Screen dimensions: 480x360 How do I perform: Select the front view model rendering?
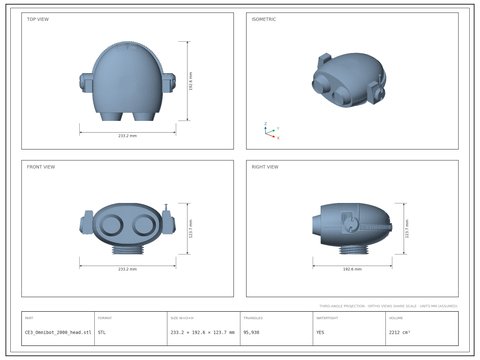coord(128,228)
